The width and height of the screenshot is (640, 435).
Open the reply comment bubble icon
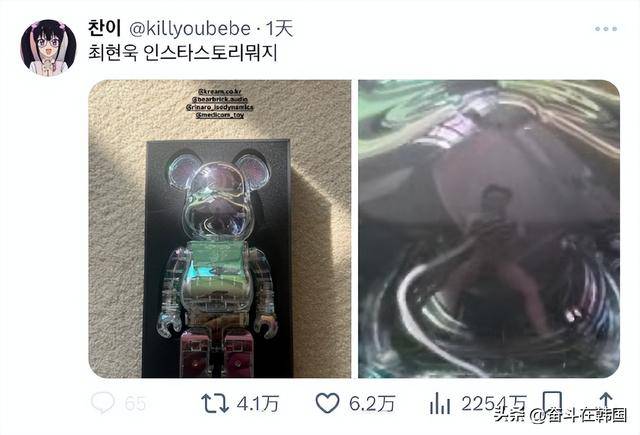click(x=102, y=403)
